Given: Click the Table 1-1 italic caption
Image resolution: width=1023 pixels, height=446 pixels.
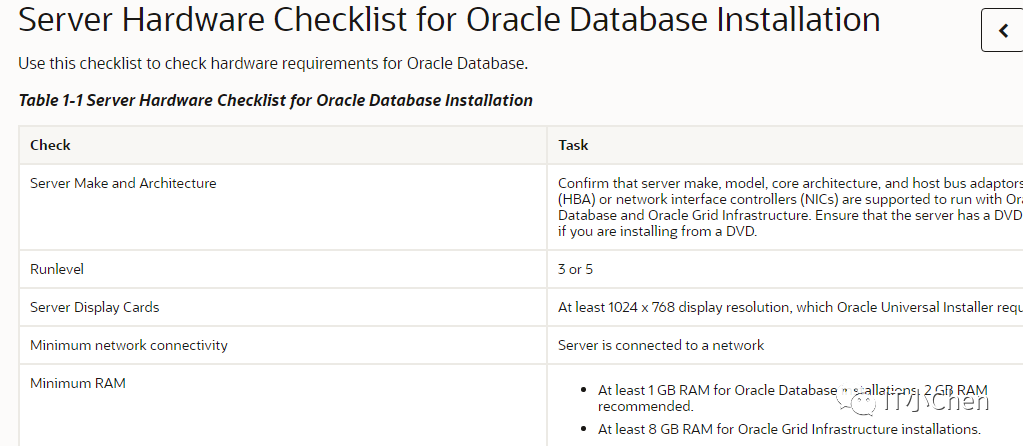Looking at the screenshot, I should coord(275,100).
